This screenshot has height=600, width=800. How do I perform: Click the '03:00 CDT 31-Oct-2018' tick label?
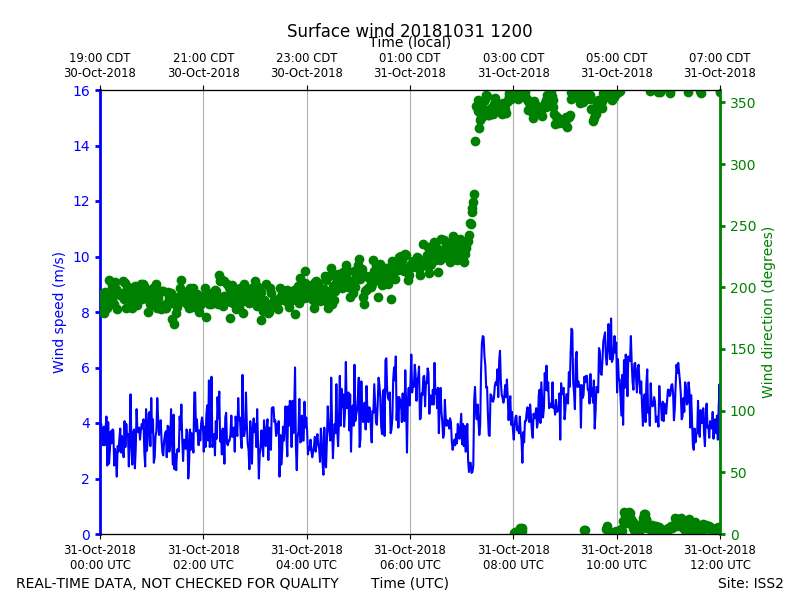click(514, 65)
